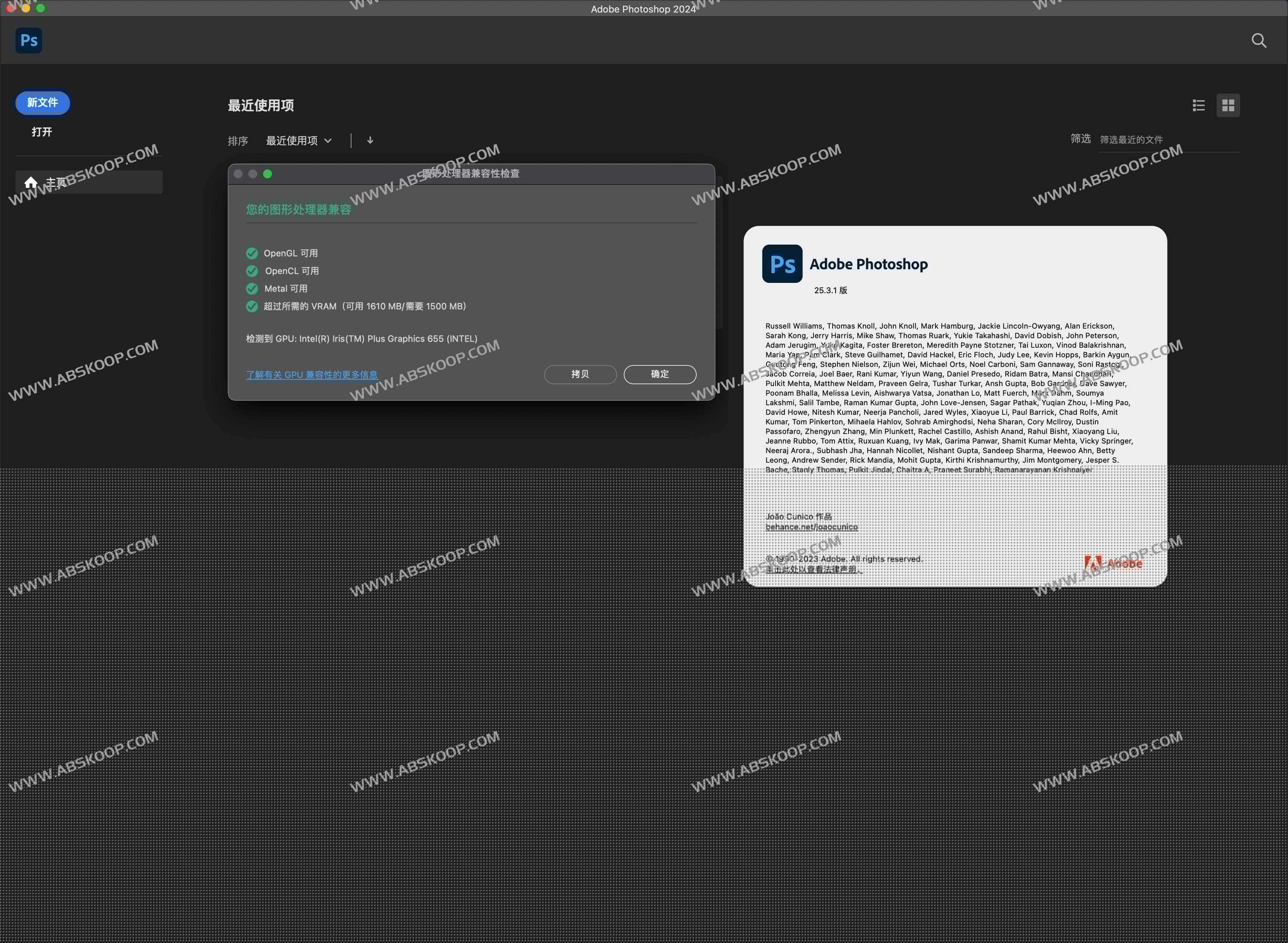Create a new file with 新文件

coord(42,103)
